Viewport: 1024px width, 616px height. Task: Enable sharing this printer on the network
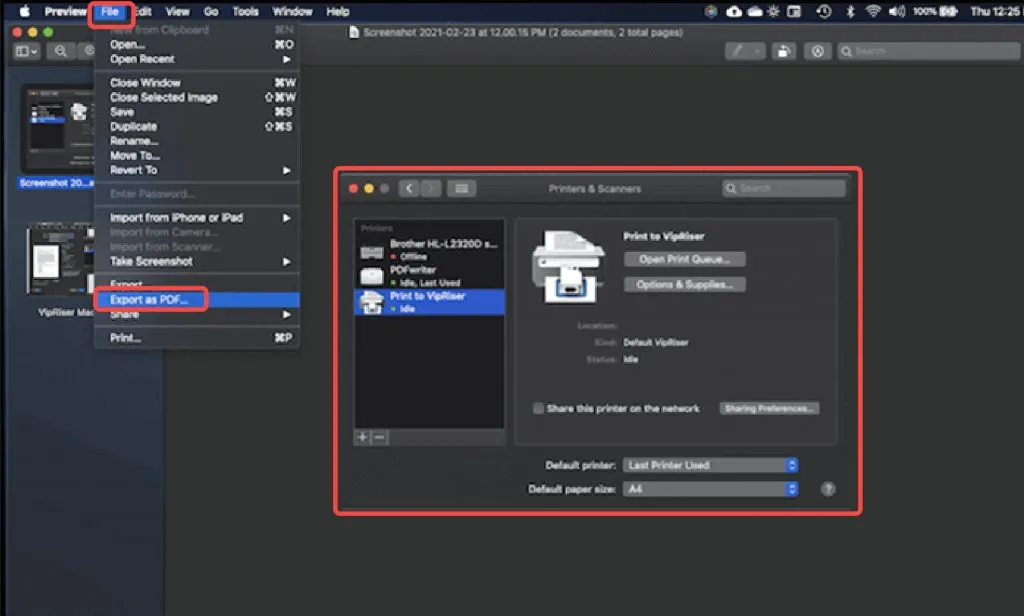pyautogui.click(x=537, y=408)
